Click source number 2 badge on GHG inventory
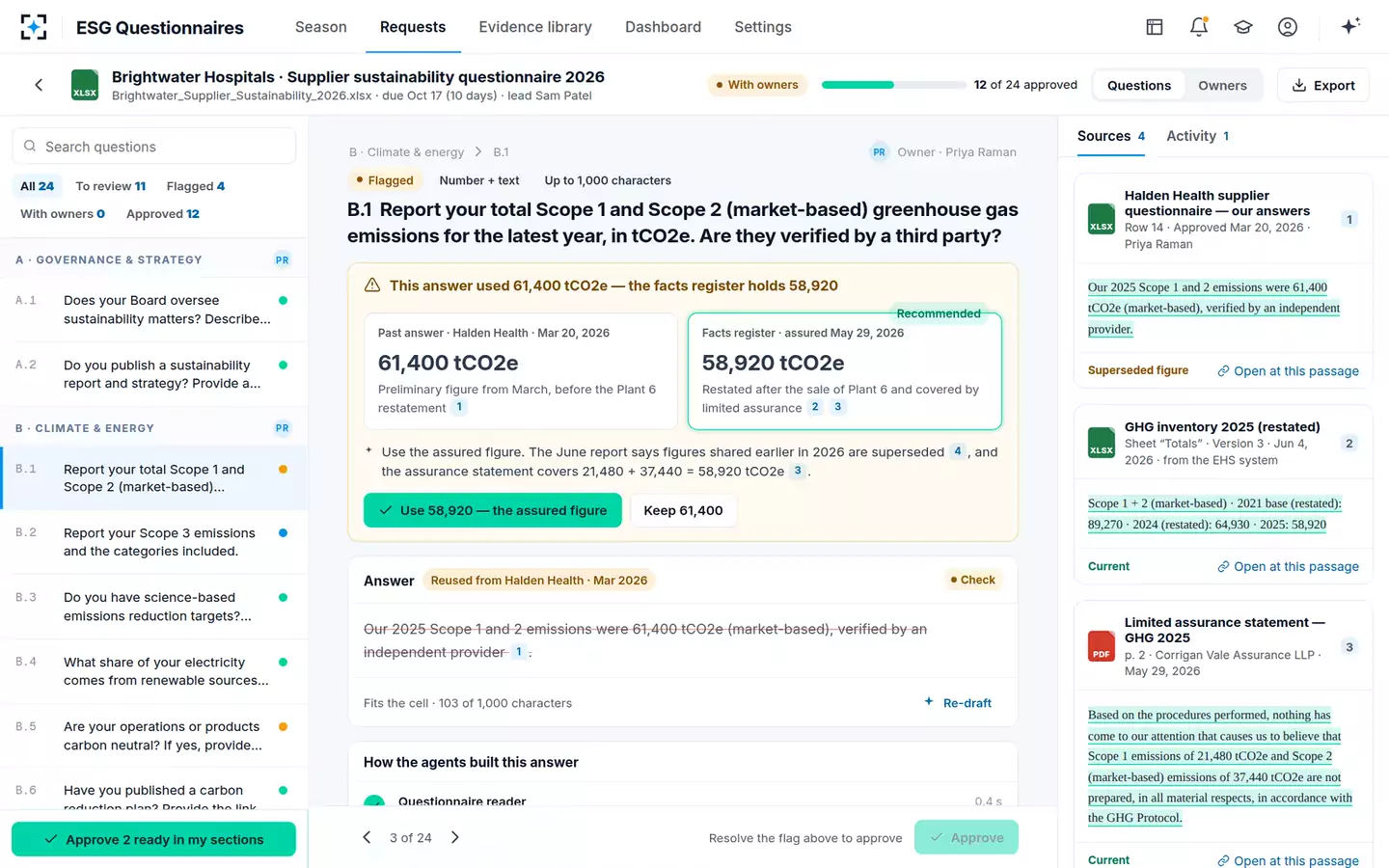 click(x=1349, y=444)
